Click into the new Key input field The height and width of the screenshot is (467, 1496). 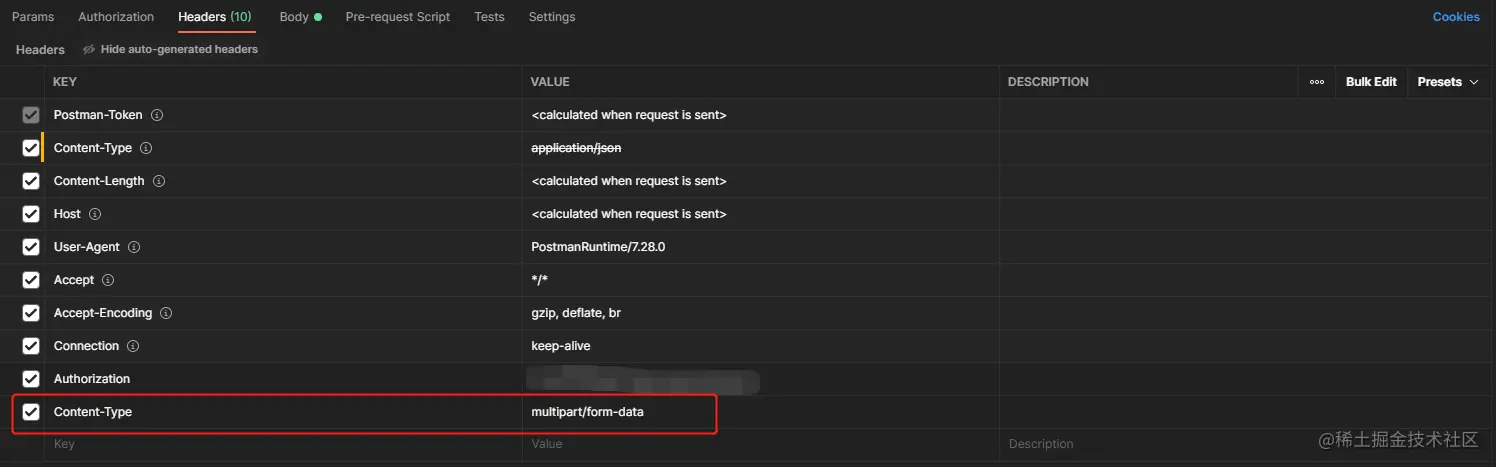(283, 444)
